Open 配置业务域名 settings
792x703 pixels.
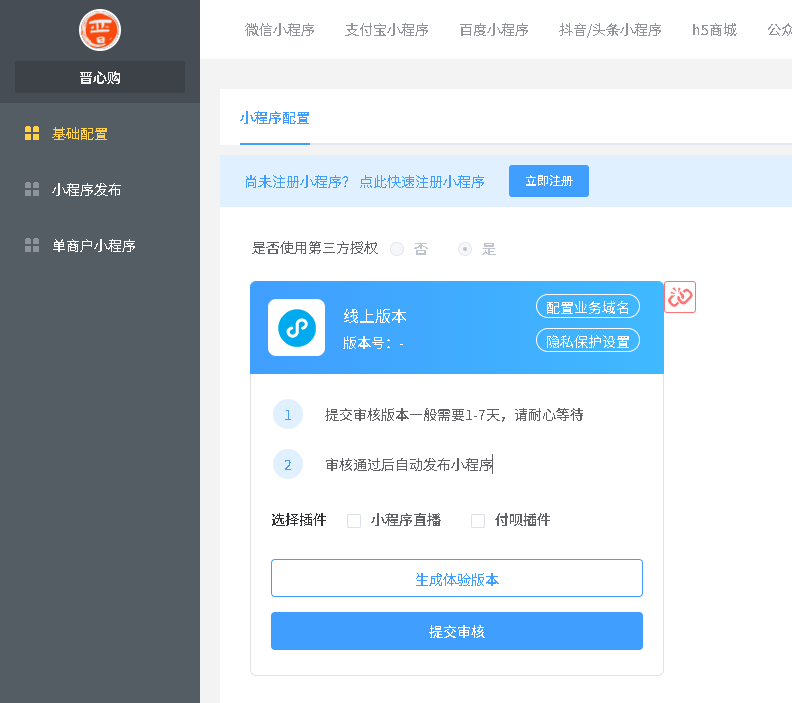coord(588,307)
